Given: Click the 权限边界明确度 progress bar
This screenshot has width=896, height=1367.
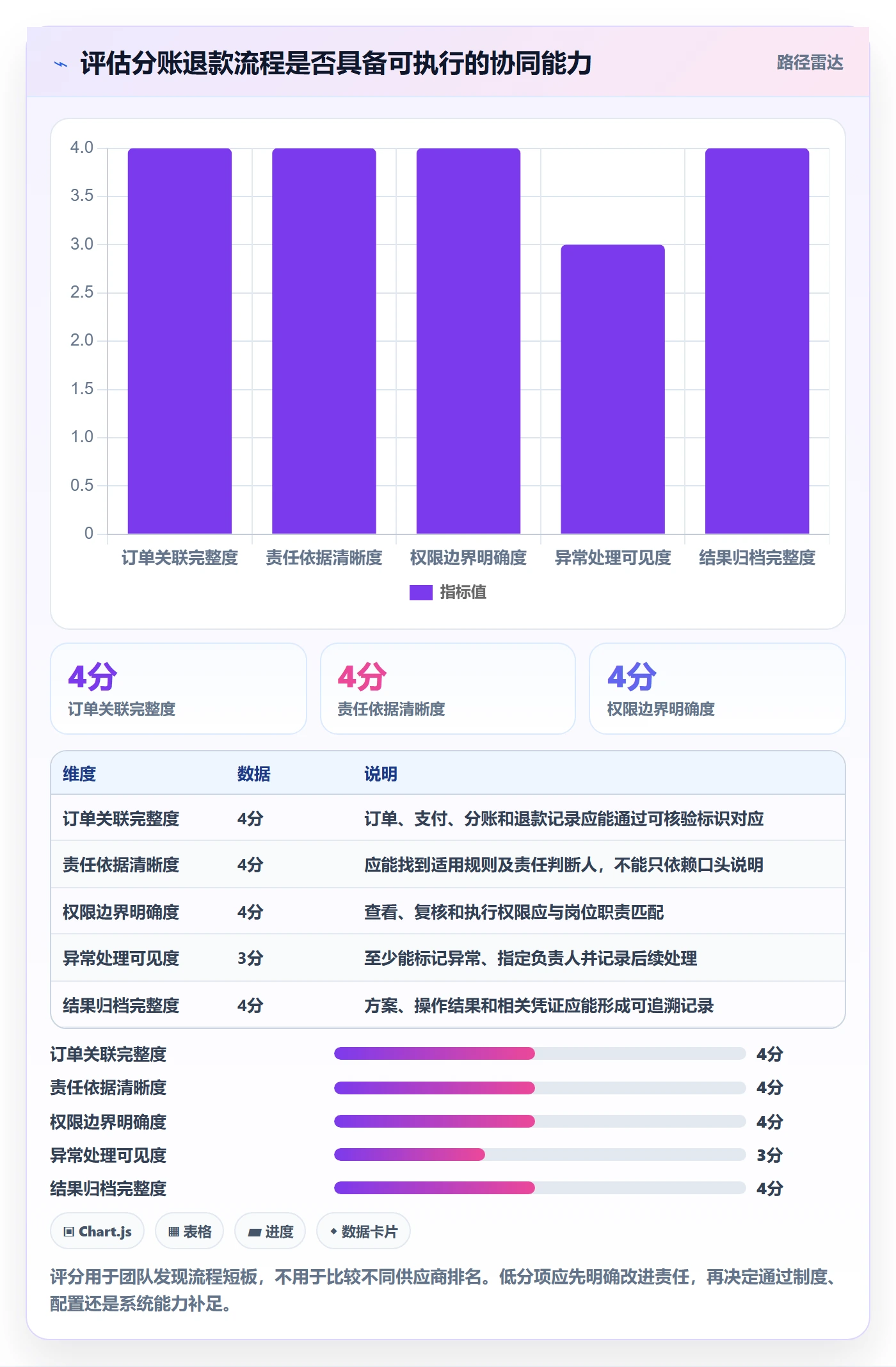Looking at the screenshot, I should tap(540, 1121).
